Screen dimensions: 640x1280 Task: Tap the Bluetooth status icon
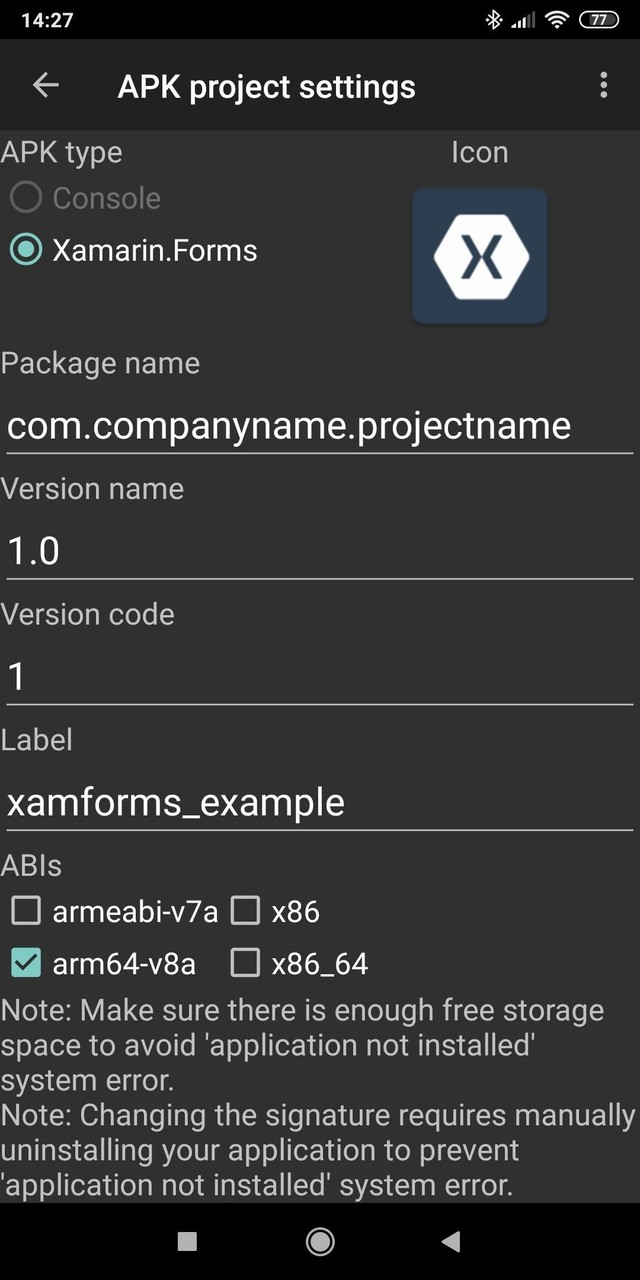point(493,20)
